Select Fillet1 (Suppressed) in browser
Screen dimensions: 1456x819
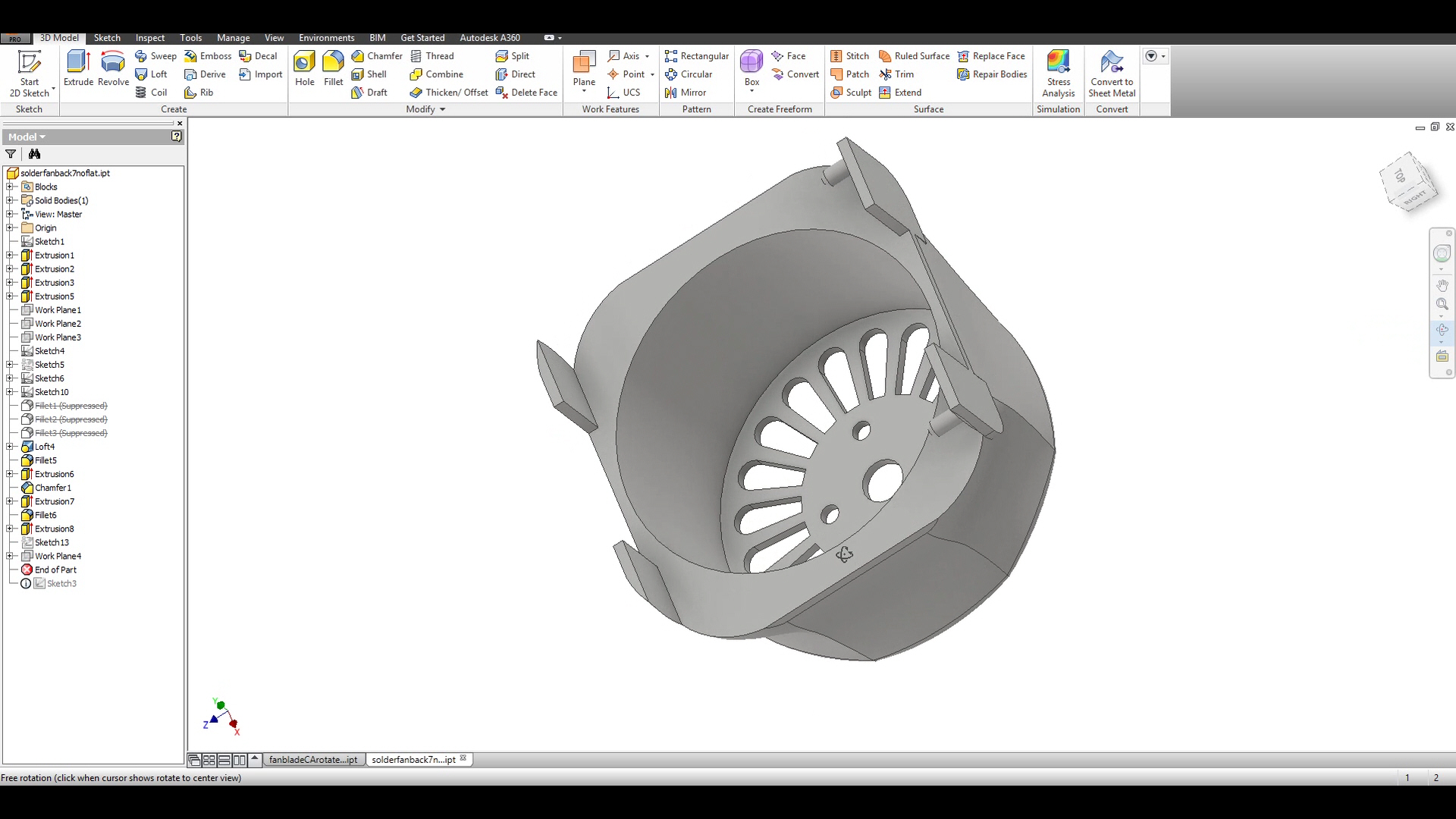[x=64, y=406]
